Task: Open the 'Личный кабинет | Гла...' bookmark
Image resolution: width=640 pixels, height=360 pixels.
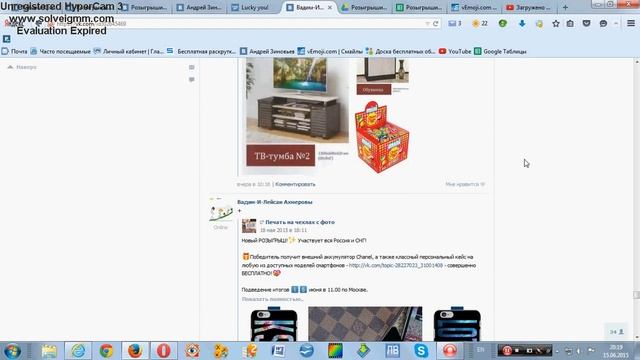Action: pos(129,51)
